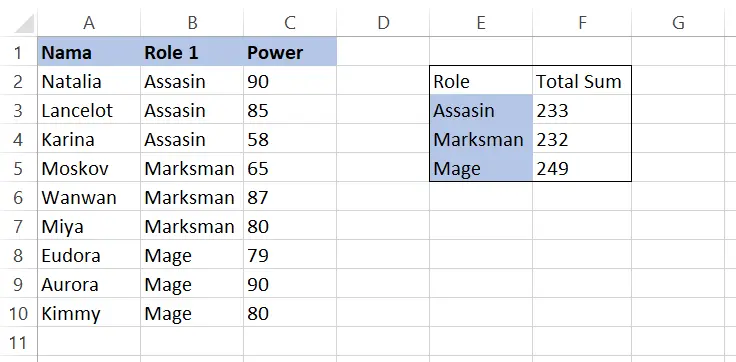Click the select-all corner triangle

click(23, 23)
